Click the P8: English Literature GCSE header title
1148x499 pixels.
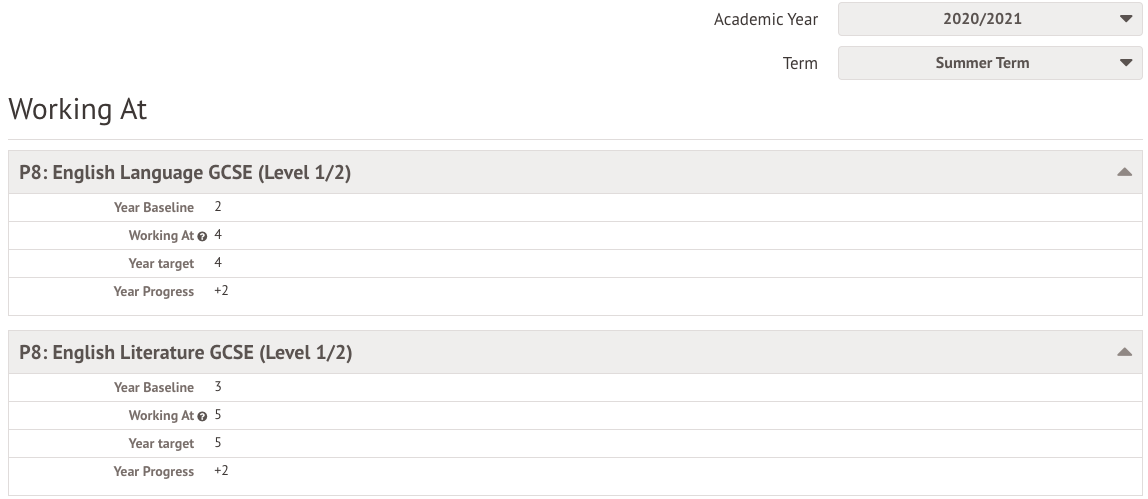pyautogui.click(x=186, y=353)
